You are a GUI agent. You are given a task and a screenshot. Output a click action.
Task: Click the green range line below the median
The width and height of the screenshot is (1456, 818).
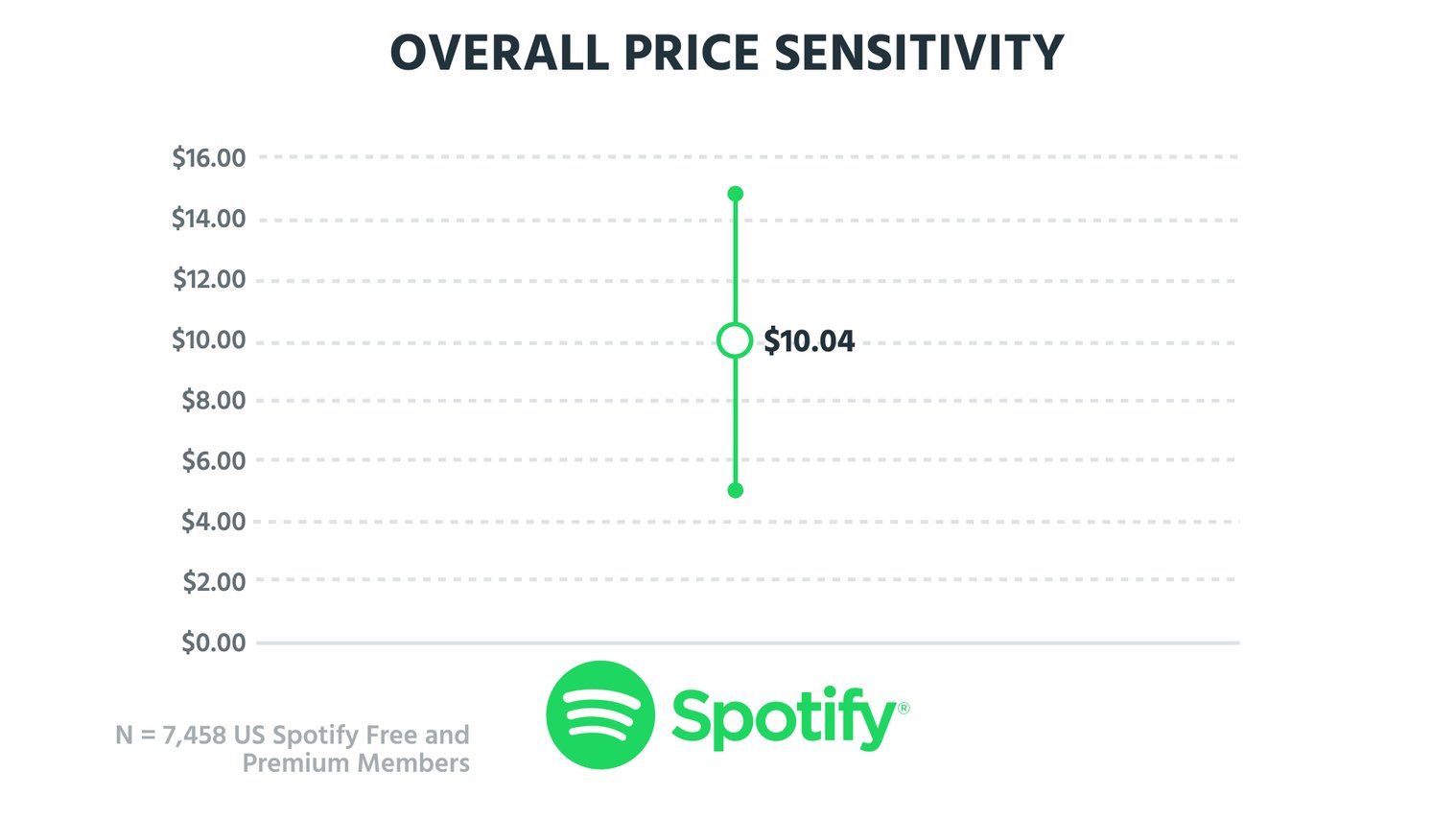click(x=736, y=422)
